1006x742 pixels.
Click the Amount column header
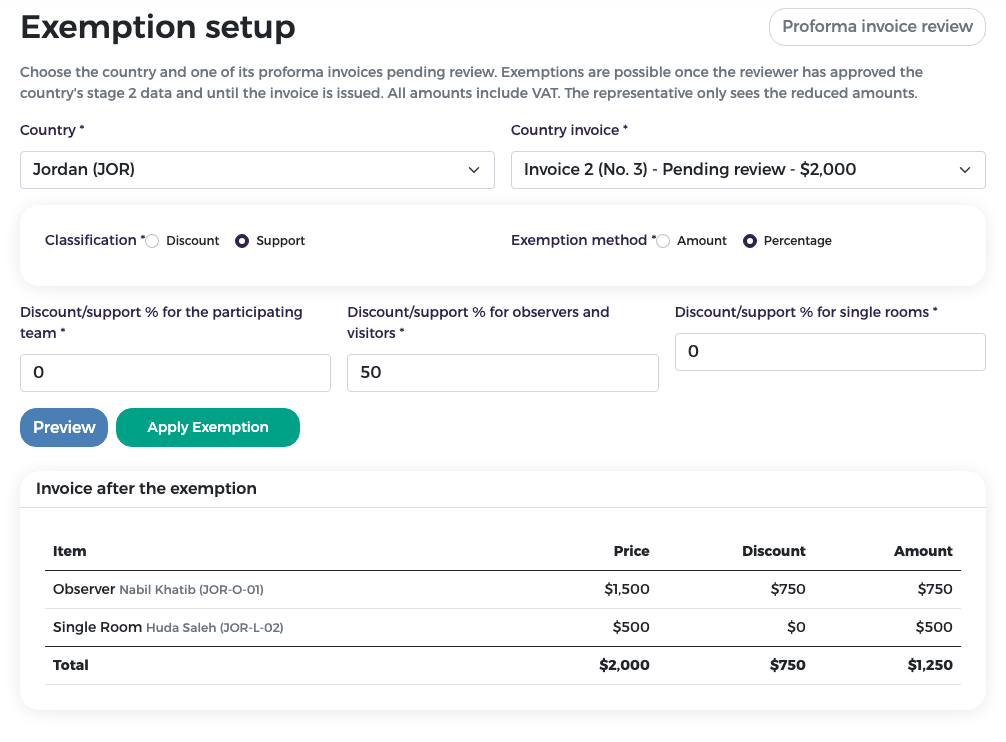click(923, 551)
